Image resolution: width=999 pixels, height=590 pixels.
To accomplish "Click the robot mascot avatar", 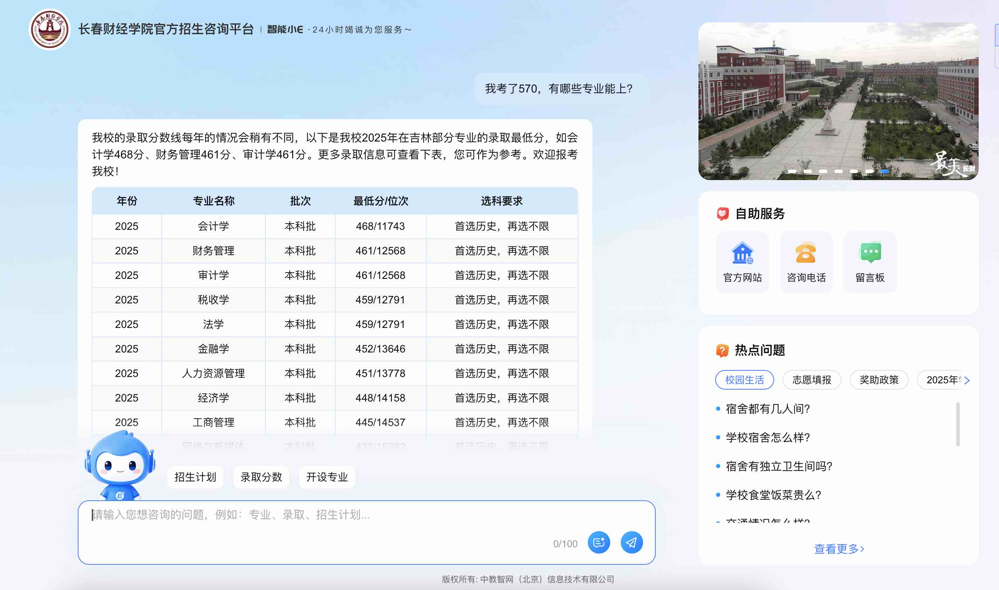I will [120, 466].
